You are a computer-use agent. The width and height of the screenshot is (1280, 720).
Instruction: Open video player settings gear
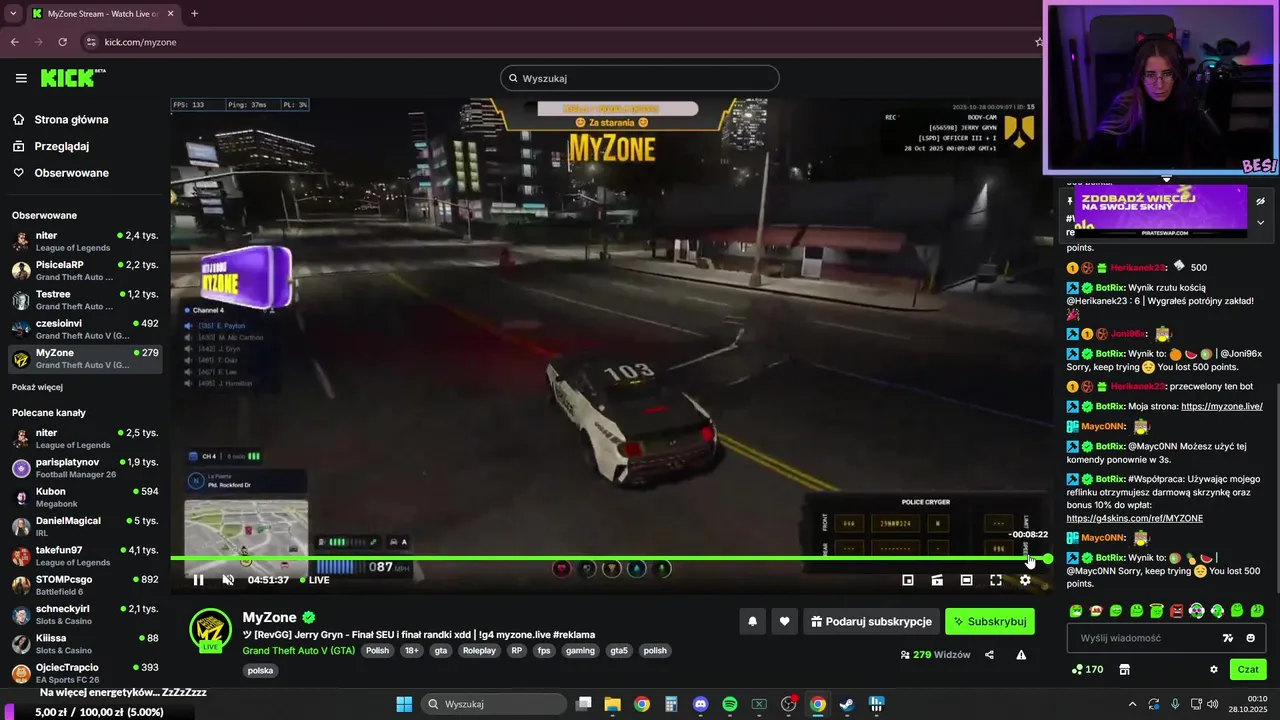(1025, 580)
